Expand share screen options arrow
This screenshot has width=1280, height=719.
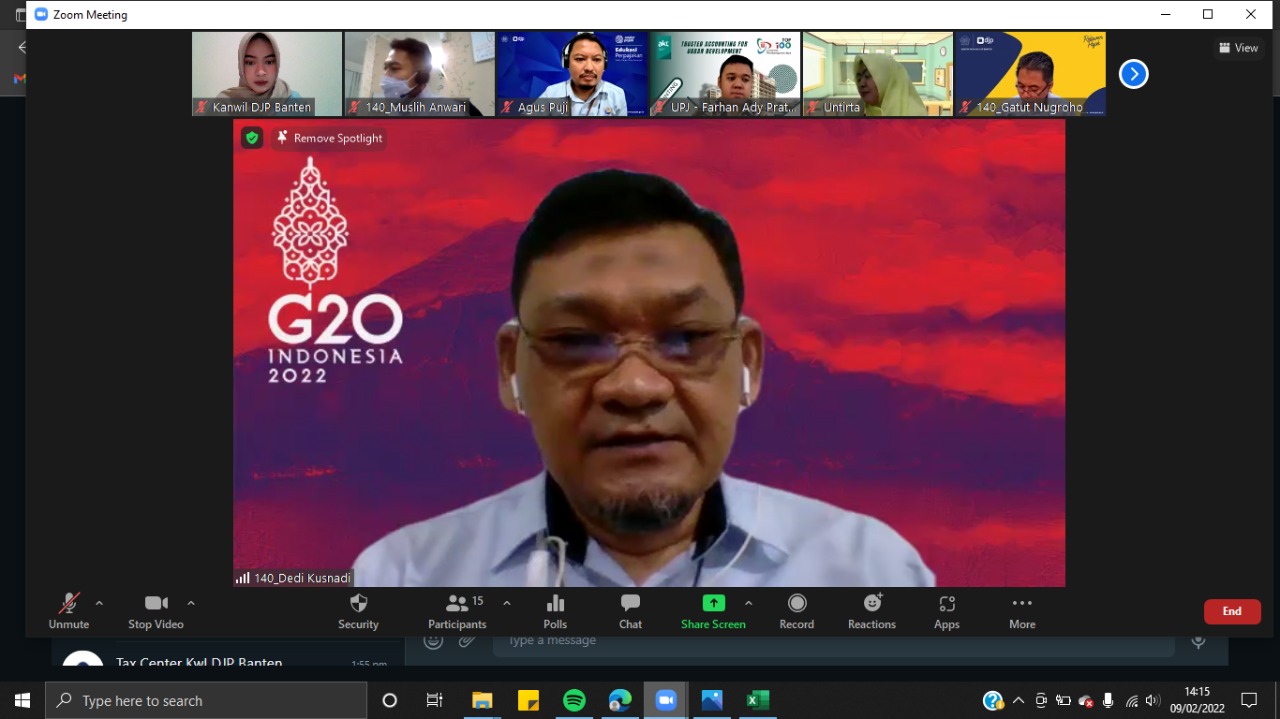[x=748, y=603]
